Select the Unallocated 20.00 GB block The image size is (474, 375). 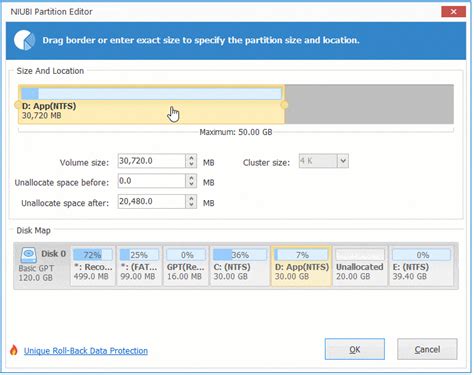click(x=360, y=266)
